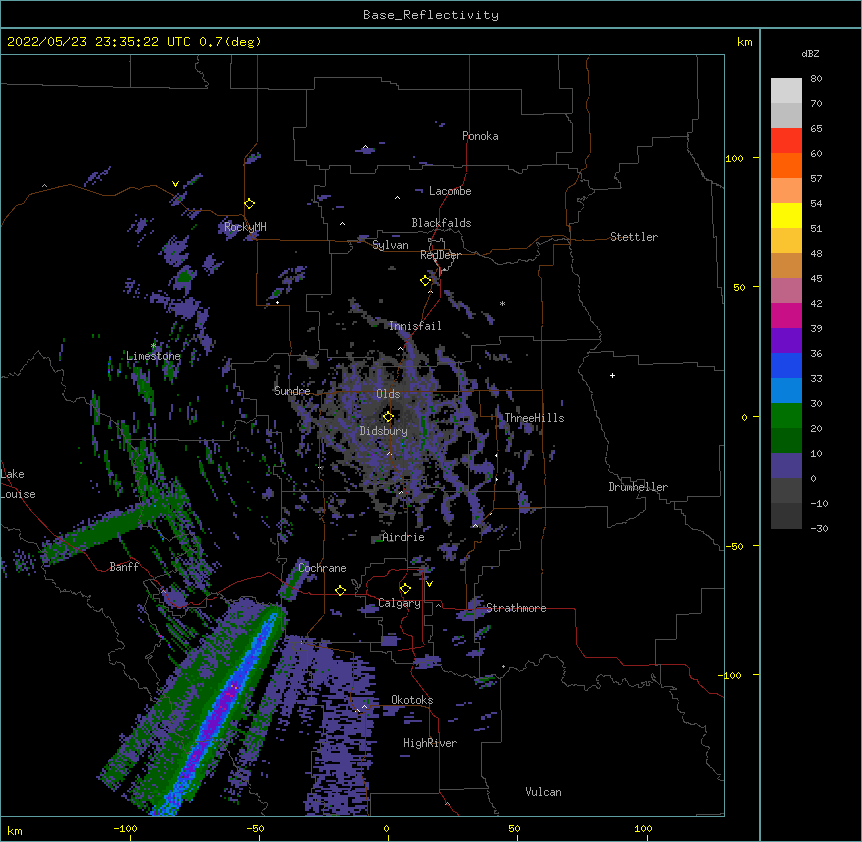This screenshot has height=842, width=862.
Task: Click the 100 tick label on the vertical axis
Action: tap(734, 158)
